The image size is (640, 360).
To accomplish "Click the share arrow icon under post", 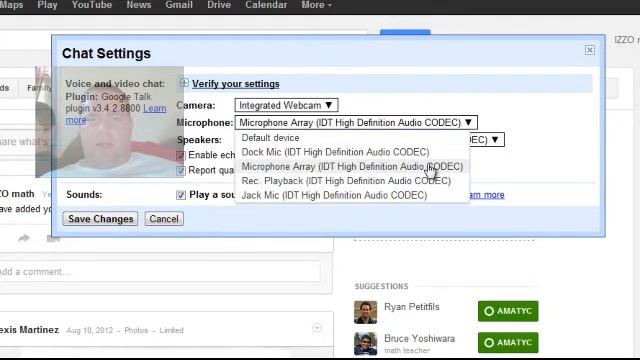I will (x=24, y=238).
